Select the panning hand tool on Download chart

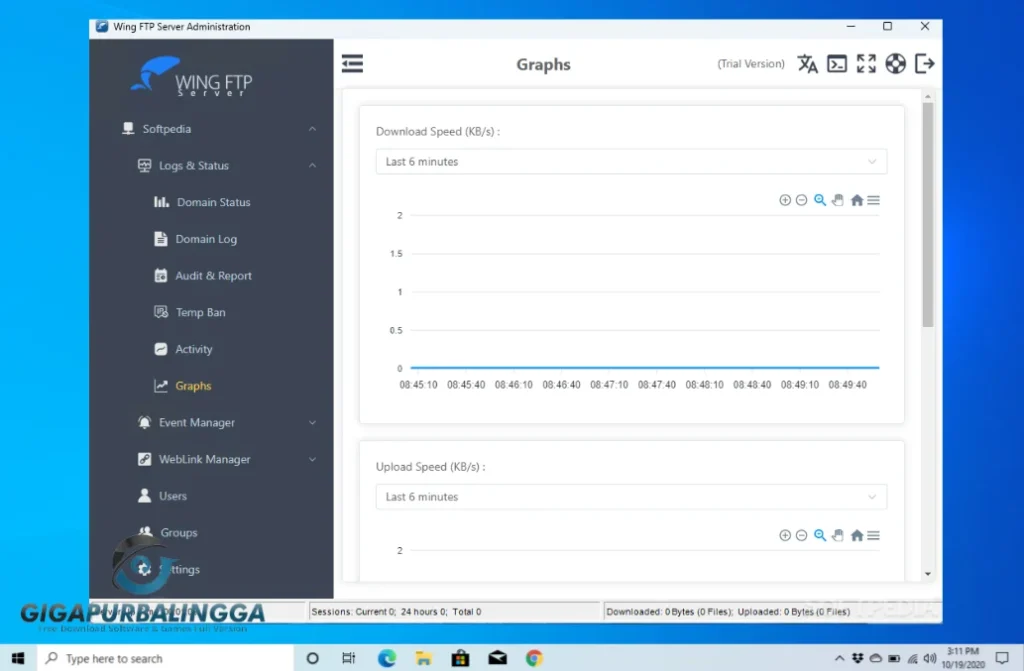(838, 200)
